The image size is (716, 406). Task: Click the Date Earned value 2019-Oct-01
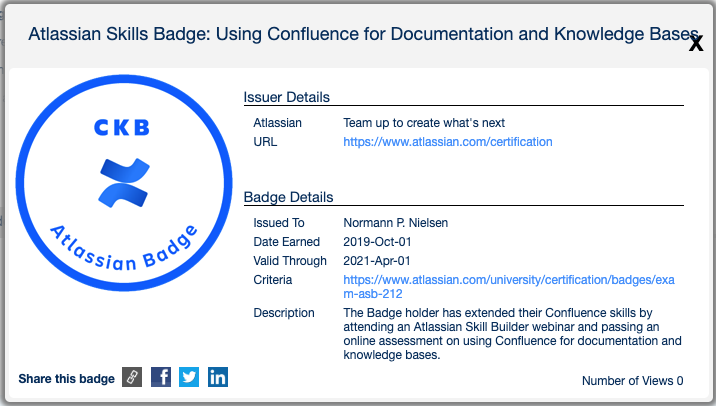coord(377,242)
